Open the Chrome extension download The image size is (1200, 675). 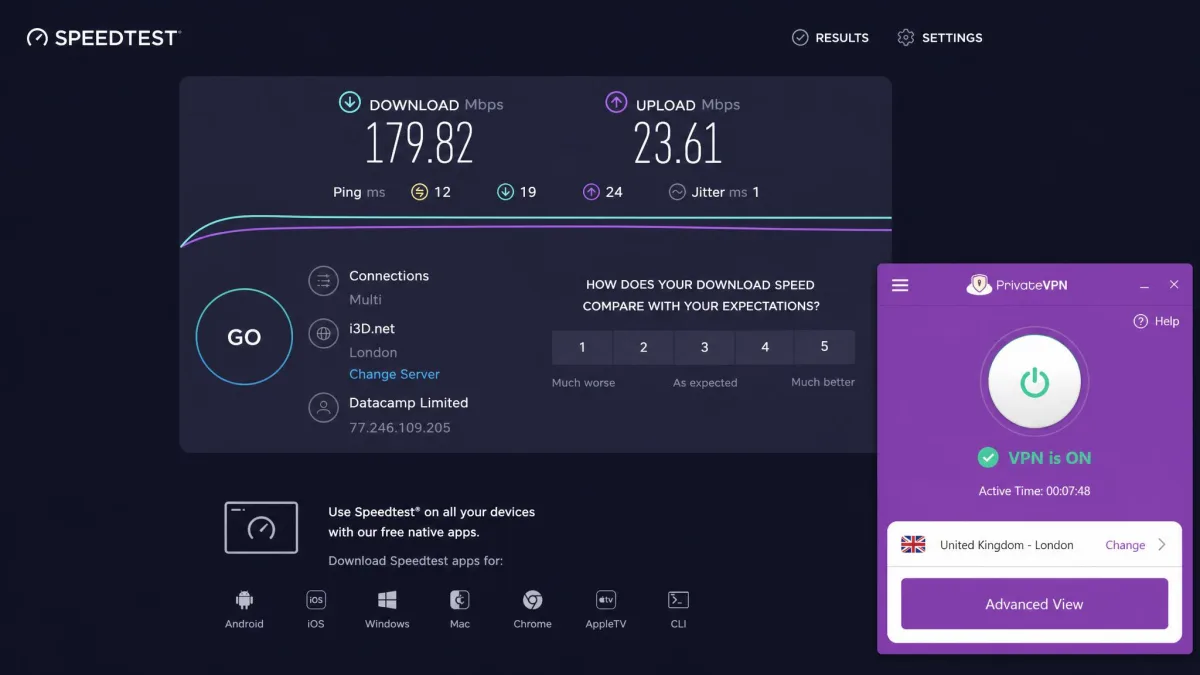point(532,609)
